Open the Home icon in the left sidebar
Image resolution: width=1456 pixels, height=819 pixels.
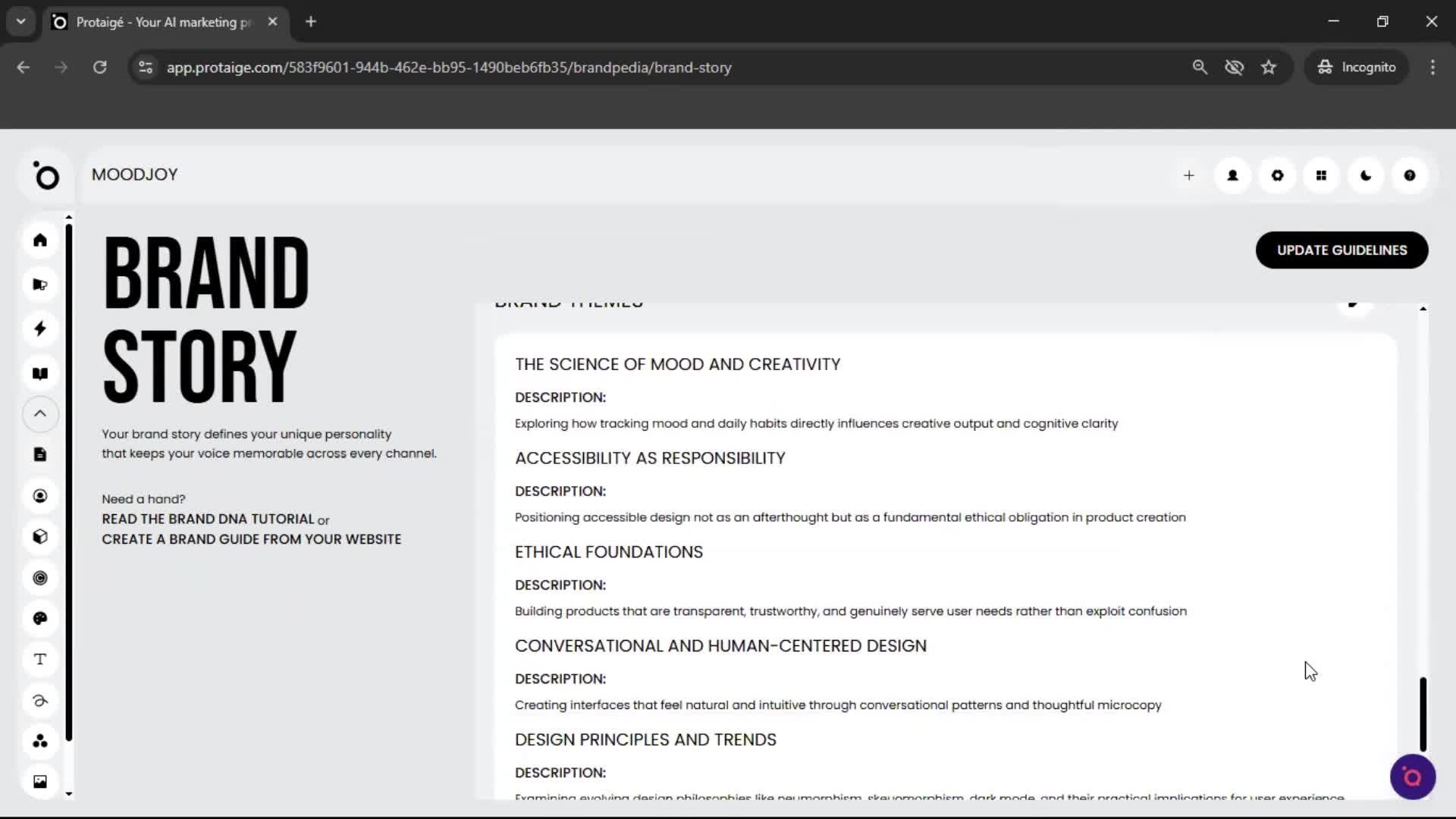point(40,240)
